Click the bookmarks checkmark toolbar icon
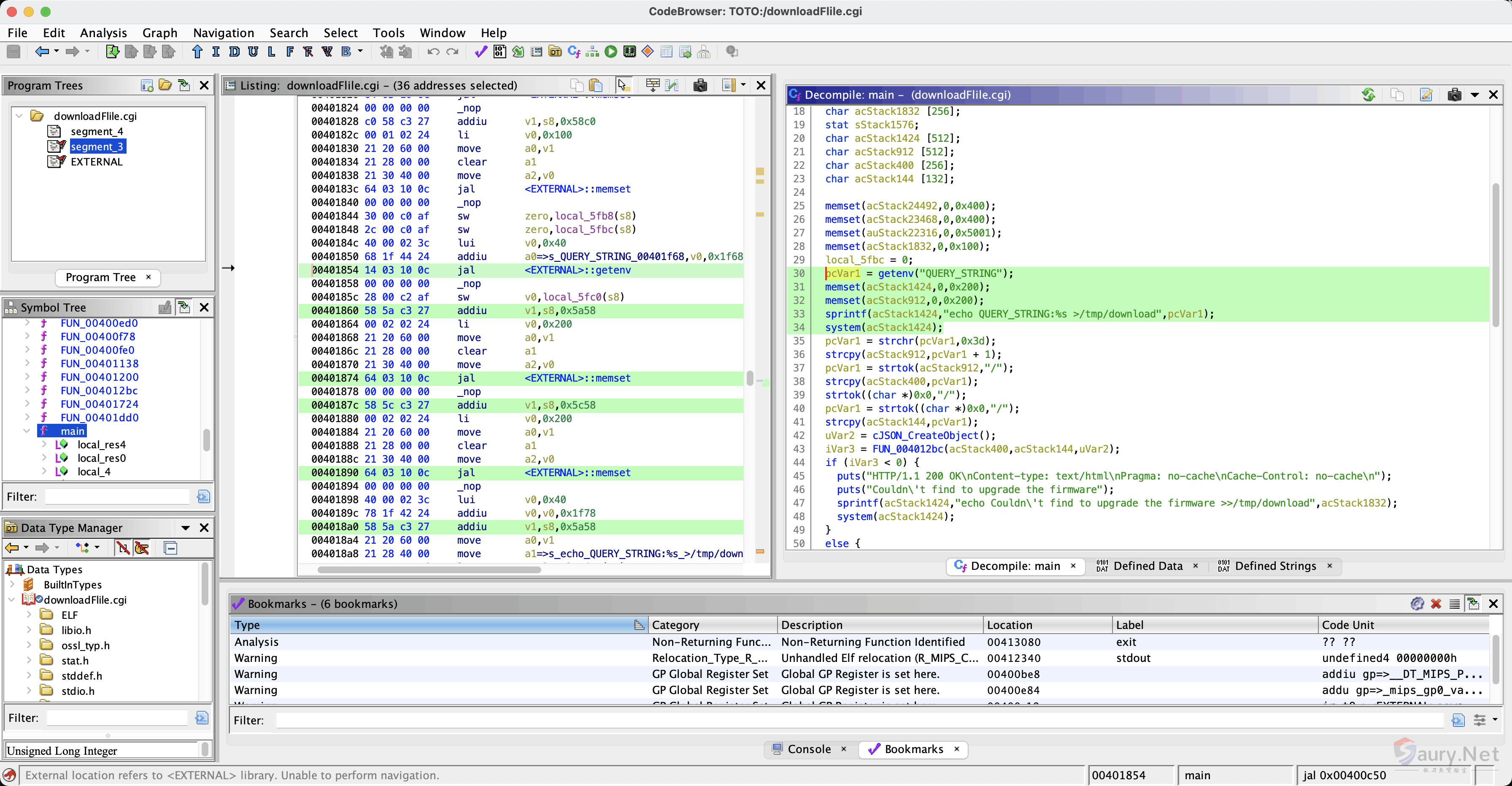 (x=481, y=51)
